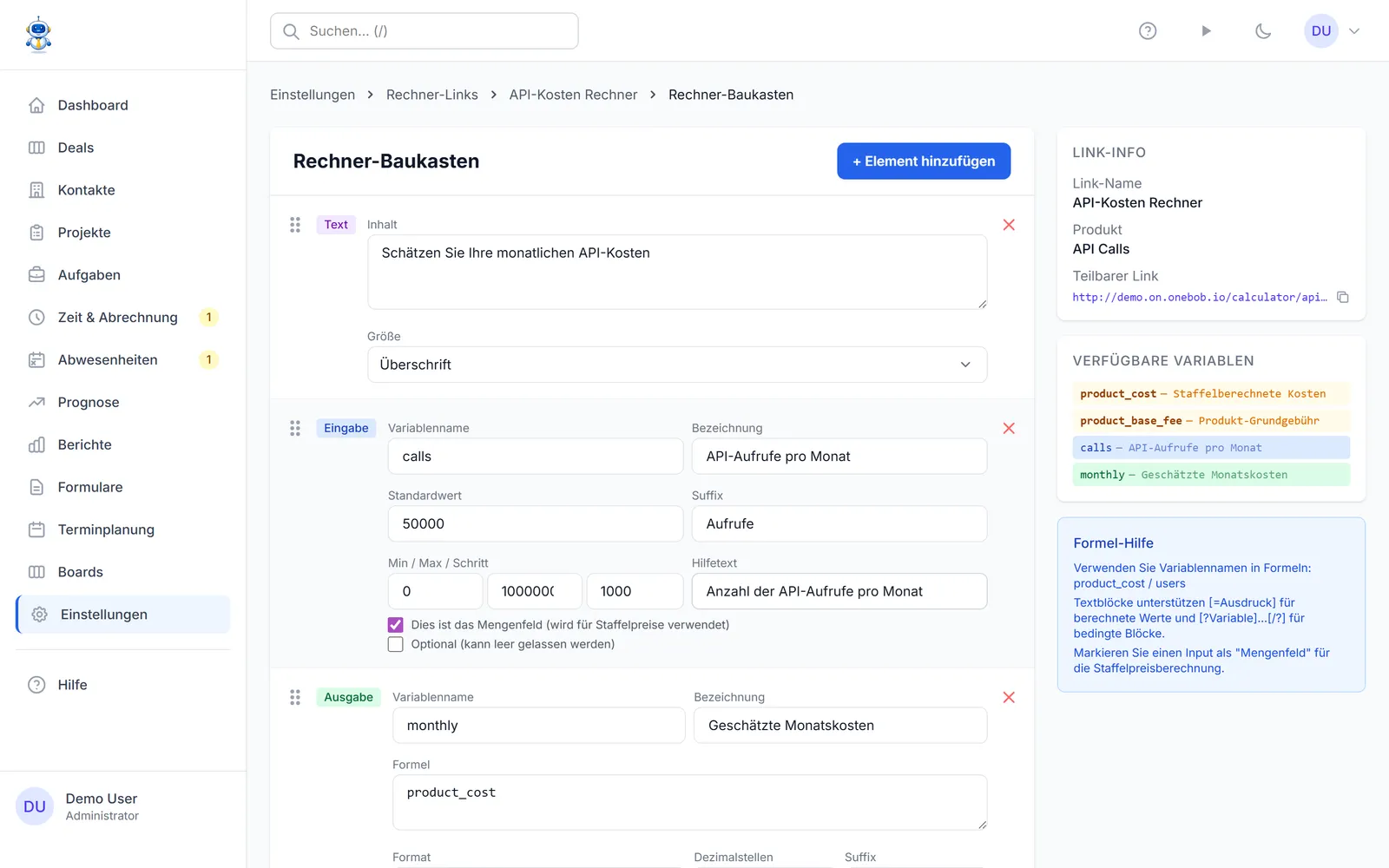Open the help question mark icon in the top bar

[x=1148, y=31]
